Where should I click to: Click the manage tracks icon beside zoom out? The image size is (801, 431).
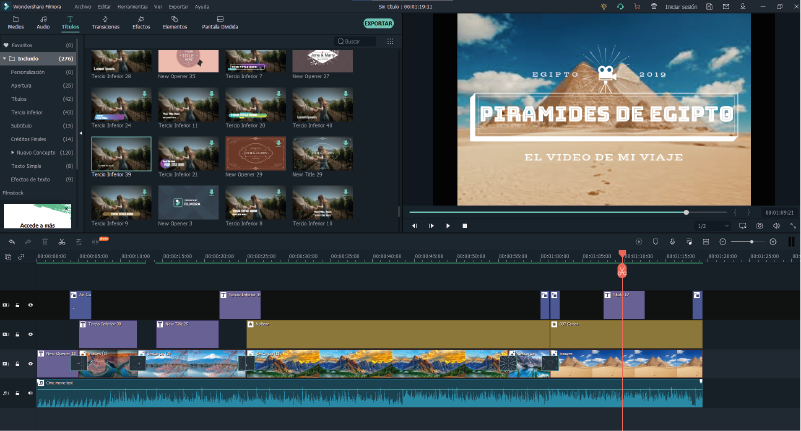pos(706,242)
